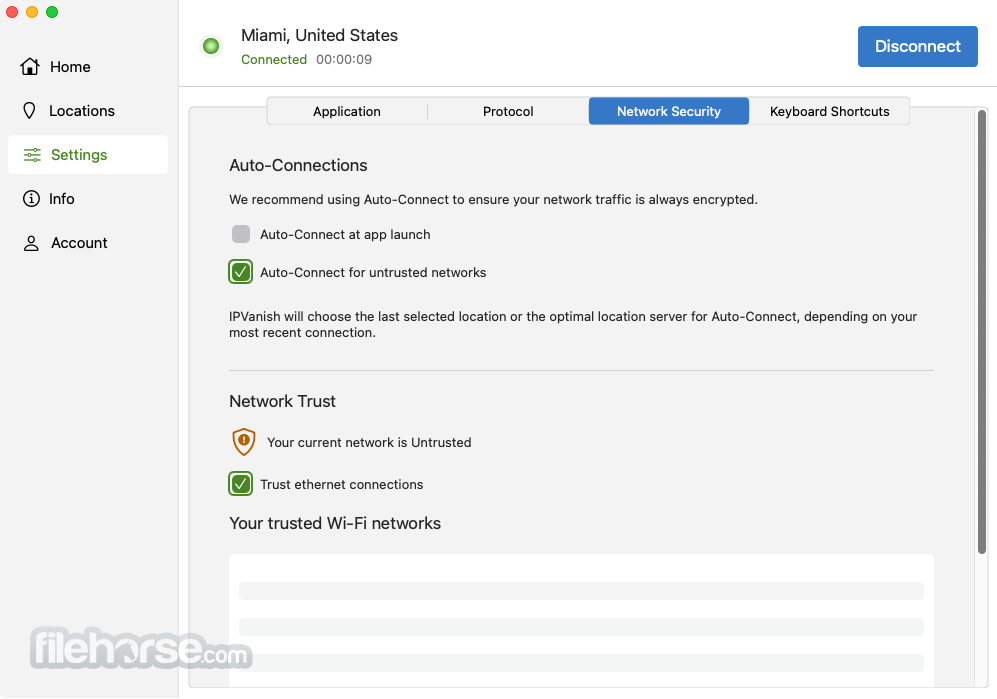The width and height of the screenshot is (997, 699).
Task: Click the settings vertical scrollbar
Action: [x=982, y=331]
